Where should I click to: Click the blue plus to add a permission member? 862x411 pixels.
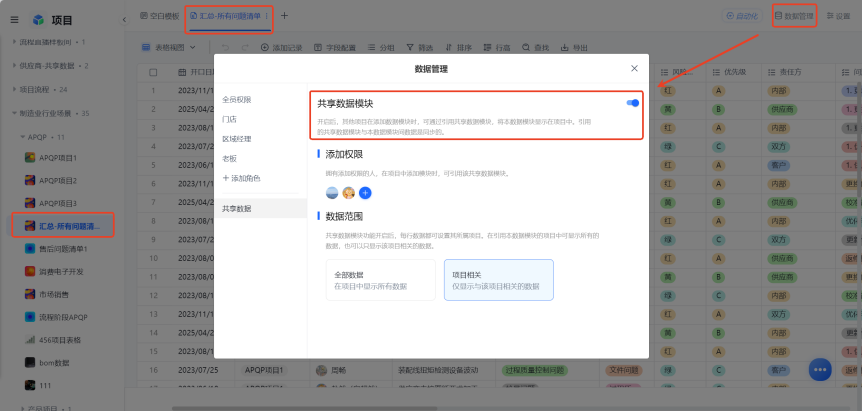[x=365, y=193]
